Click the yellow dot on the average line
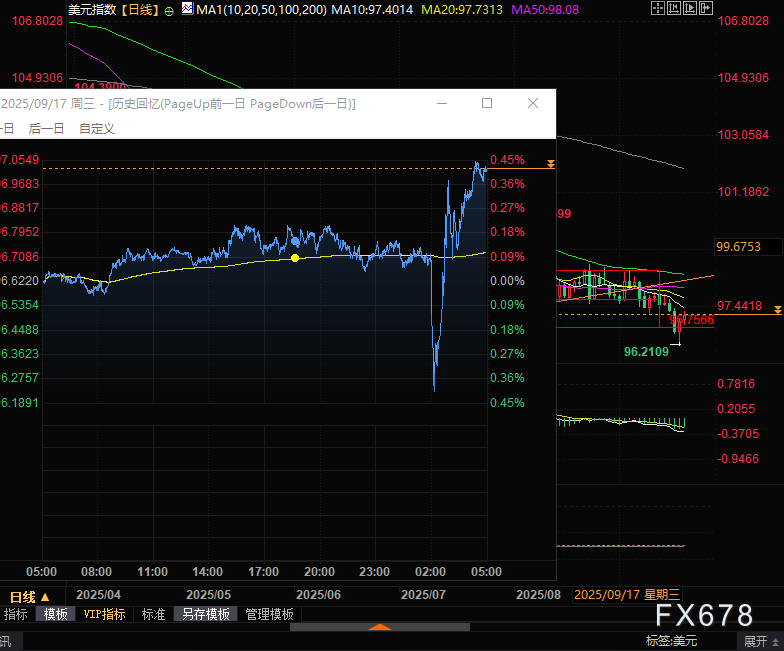 pos(295,258)
